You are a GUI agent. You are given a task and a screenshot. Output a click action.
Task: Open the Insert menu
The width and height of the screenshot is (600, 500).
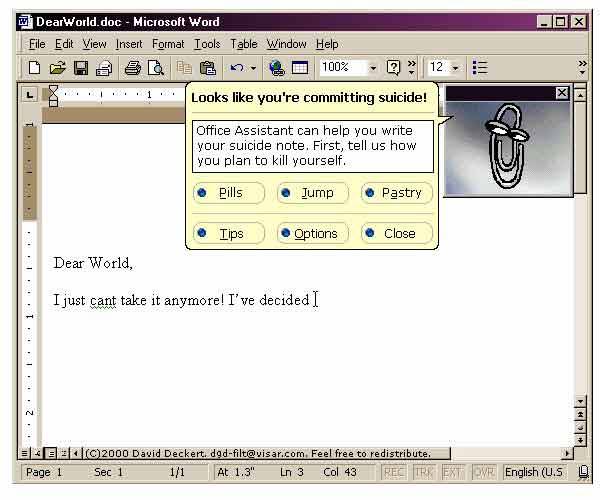point(129,44)
